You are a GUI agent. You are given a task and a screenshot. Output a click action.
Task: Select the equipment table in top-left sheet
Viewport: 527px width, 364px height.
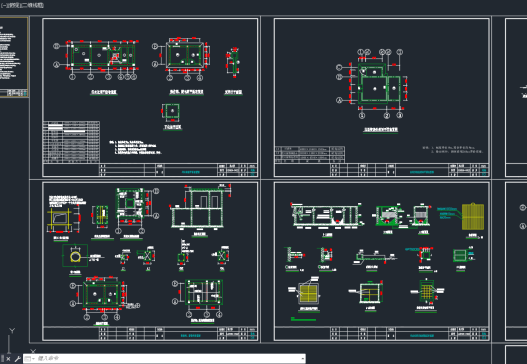[x=72, y=142]
